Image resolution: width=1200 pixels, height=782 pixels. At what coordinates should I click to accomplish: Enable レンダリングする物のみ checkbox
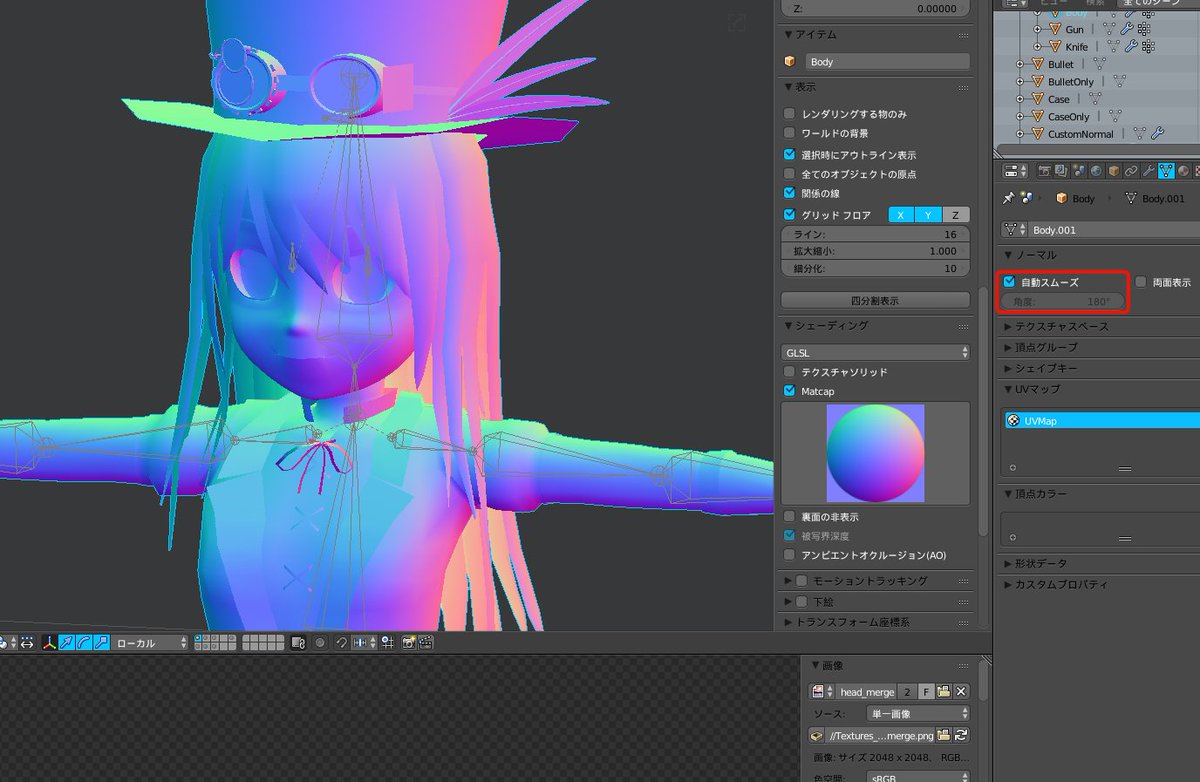click(x=790, y=114)
